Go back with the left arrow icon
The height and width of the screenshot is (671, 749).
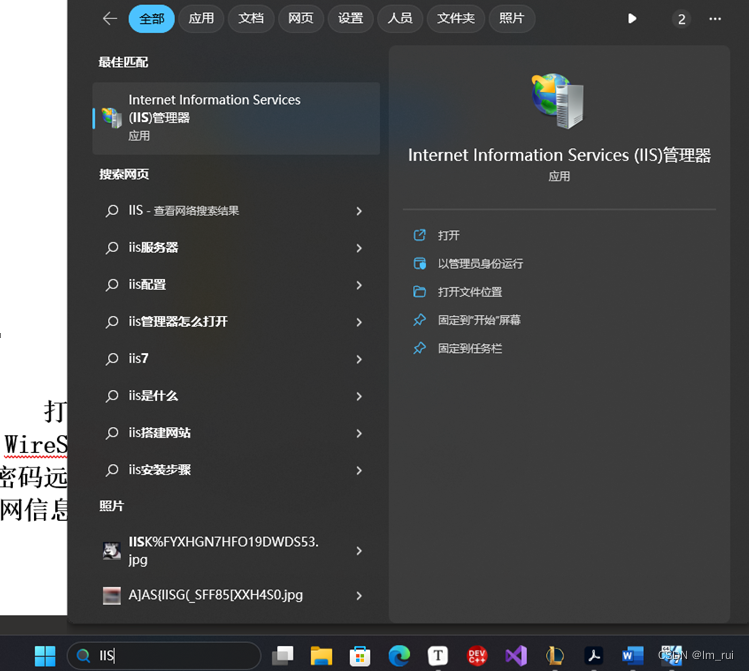[x=110, y=19]
